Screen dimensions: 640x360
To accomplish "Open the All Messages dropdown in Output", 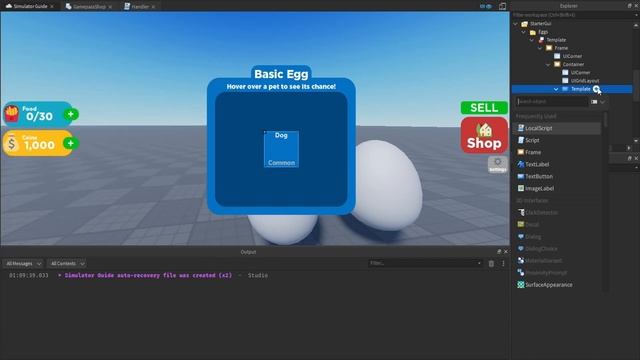I will pos(23,264).
